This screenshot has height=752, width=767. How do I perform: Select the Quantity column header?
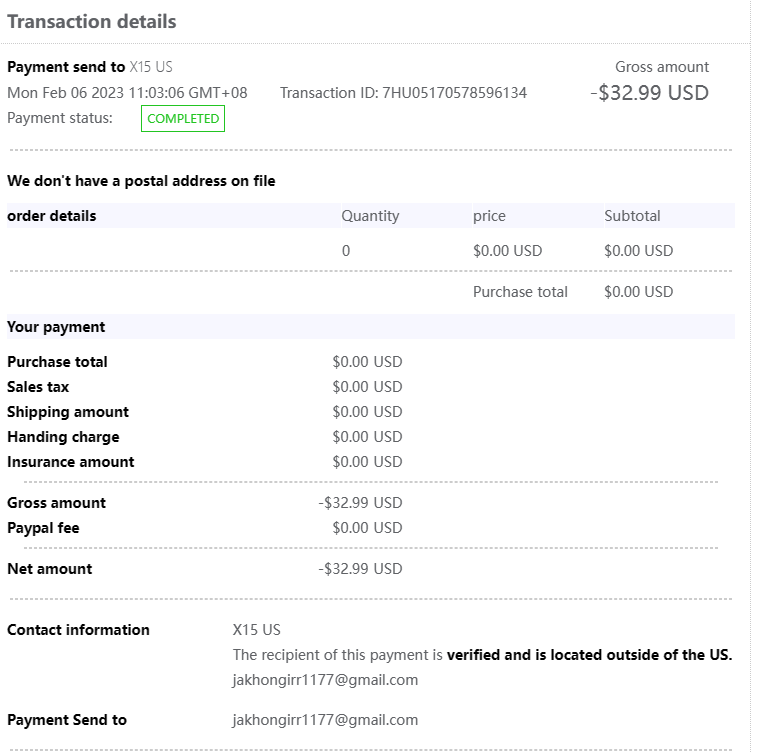(x=370, y=216)
